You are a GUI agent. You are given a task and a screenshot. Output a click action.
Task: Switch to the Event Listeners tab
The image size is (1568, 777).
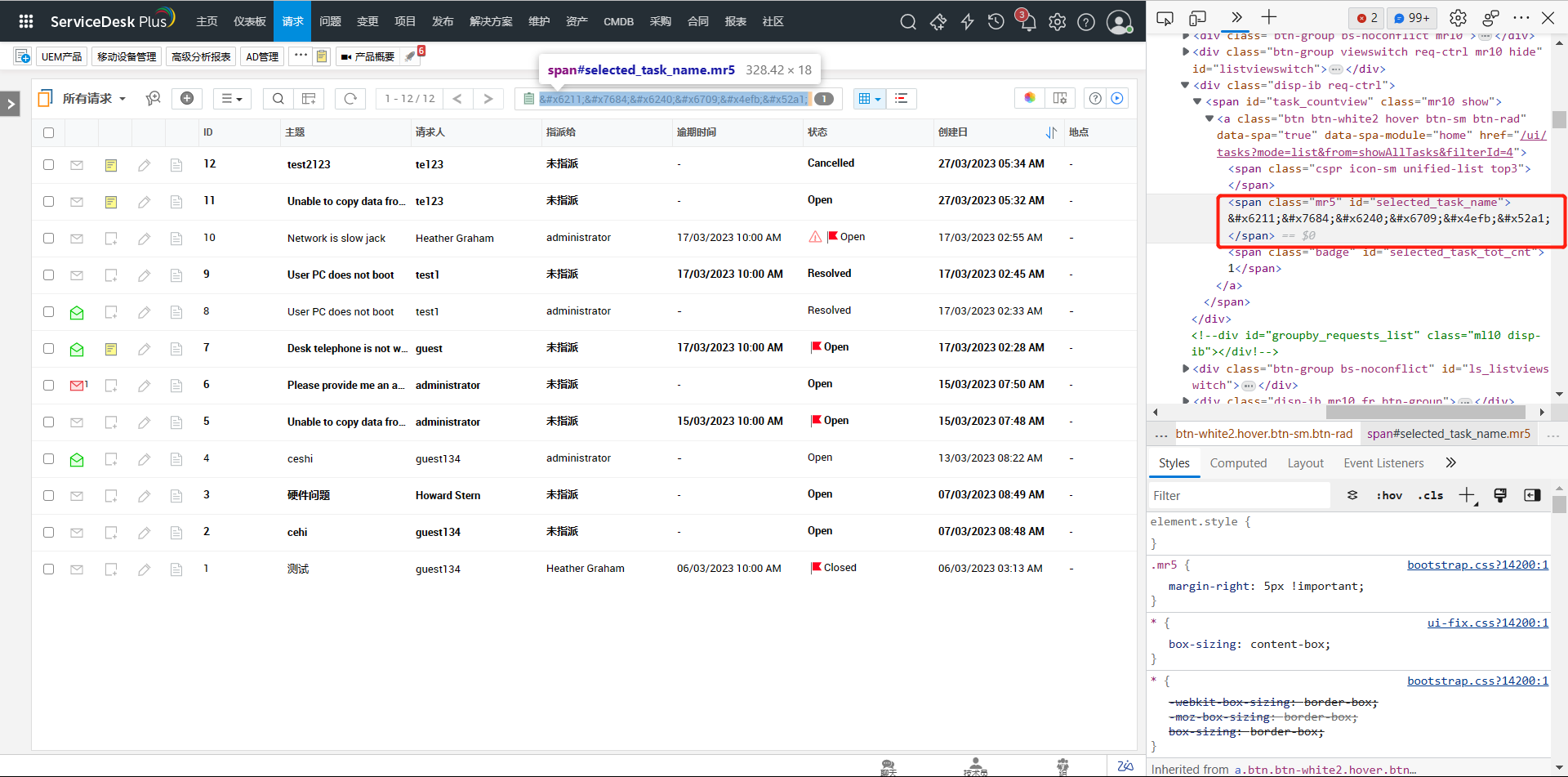point(1383,463)
